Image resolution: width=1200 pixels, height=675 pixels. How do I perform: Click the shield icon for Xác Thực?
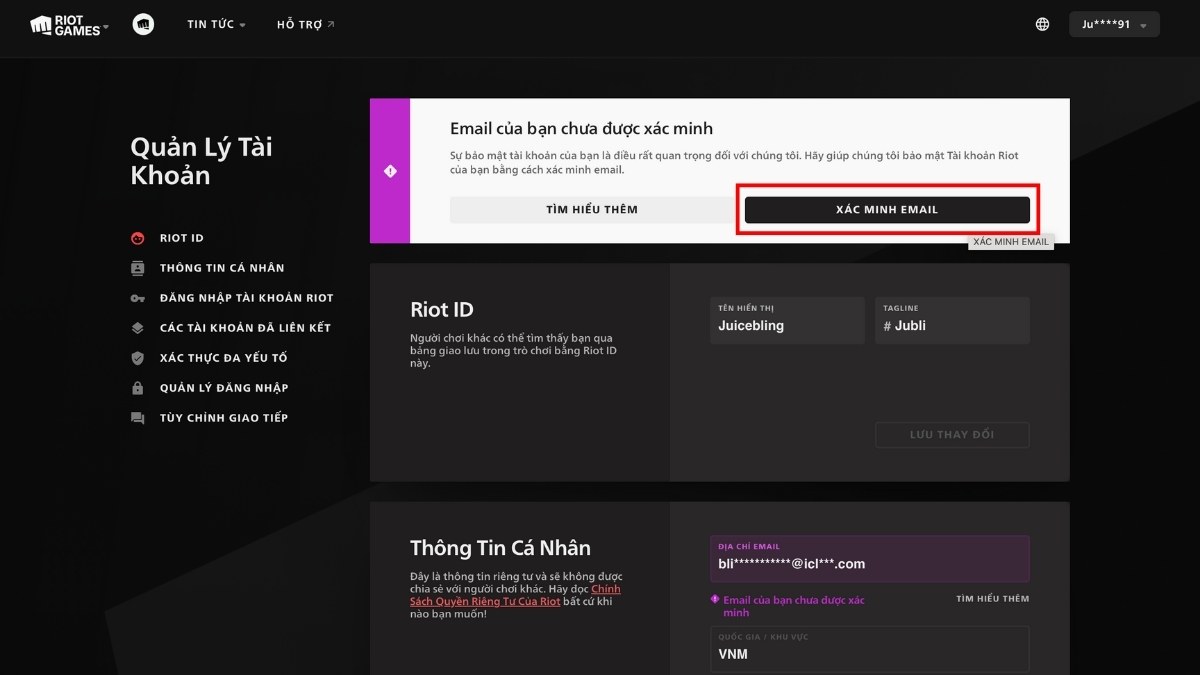138,358
